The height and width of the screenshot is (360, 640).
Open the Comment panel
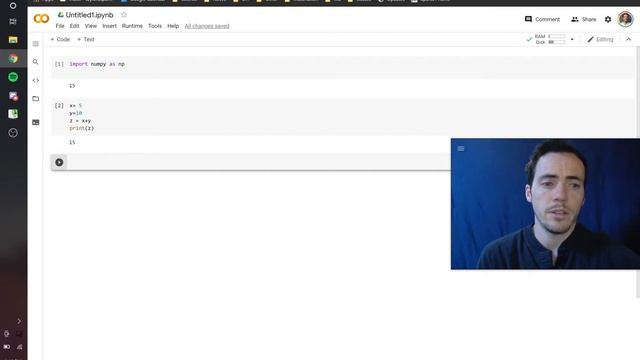[x=542, y=19]
